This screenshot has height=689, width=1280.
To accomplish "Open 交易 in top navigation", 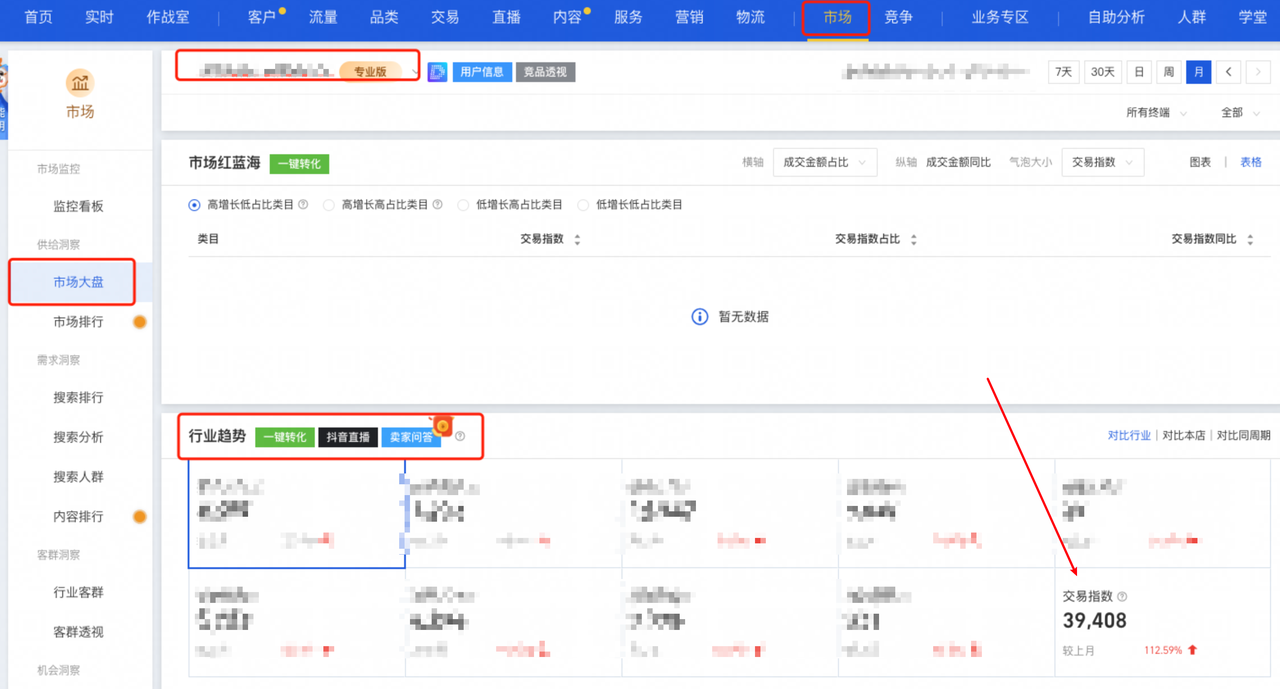I will 445,18.
